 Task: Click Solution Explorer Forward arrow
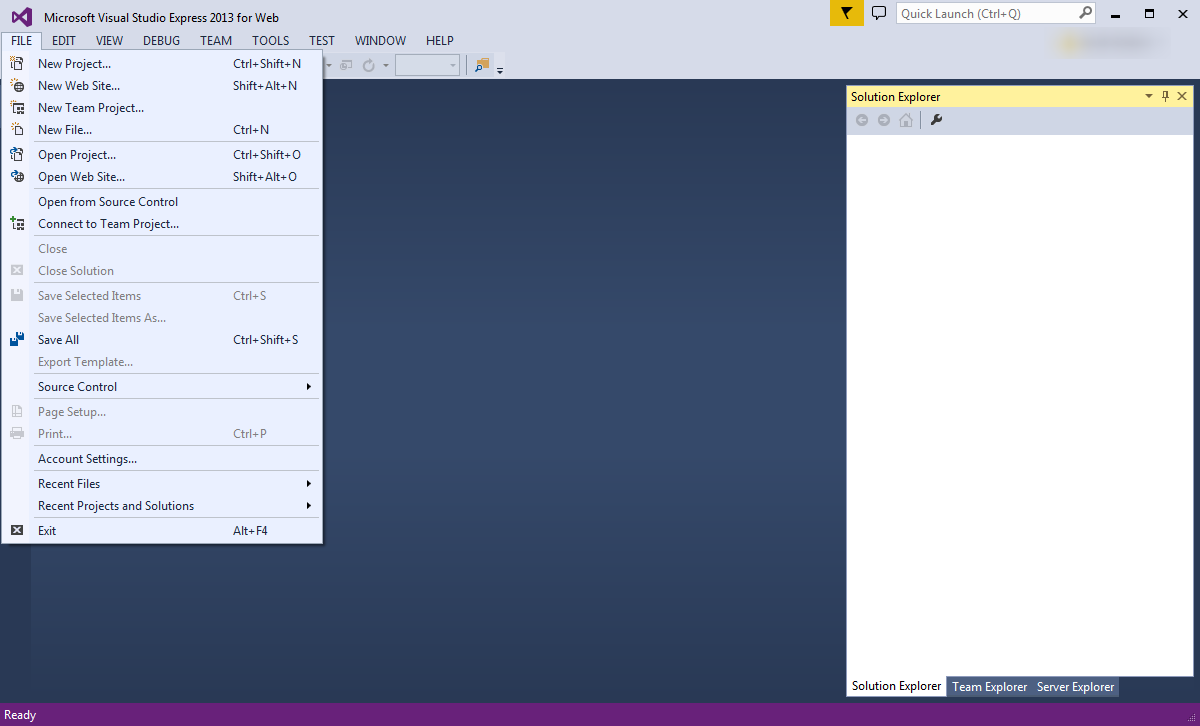[884, 120]
